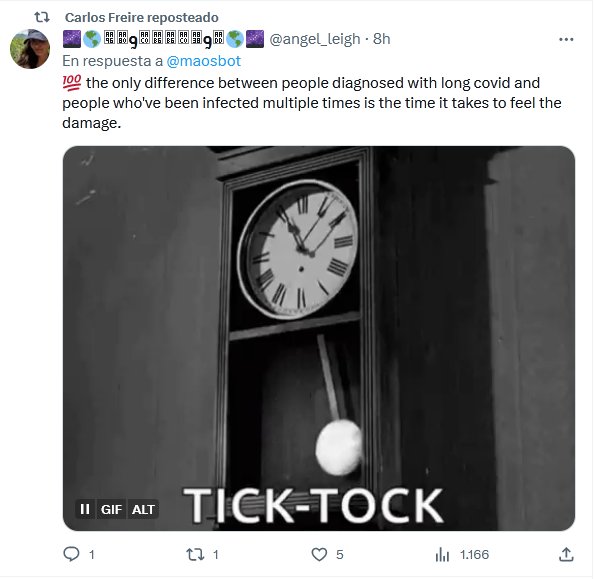The width and height of the screenshot is (595, 579).
Task: Open the Carlos Freire reposteado link
Action: pos(142,17)
